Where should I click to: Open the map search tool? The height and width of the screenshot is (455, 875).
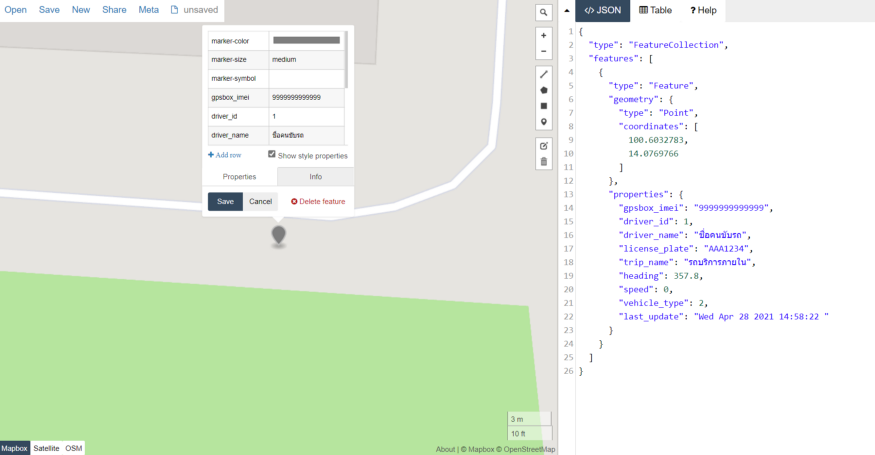[x=543, y=12]
